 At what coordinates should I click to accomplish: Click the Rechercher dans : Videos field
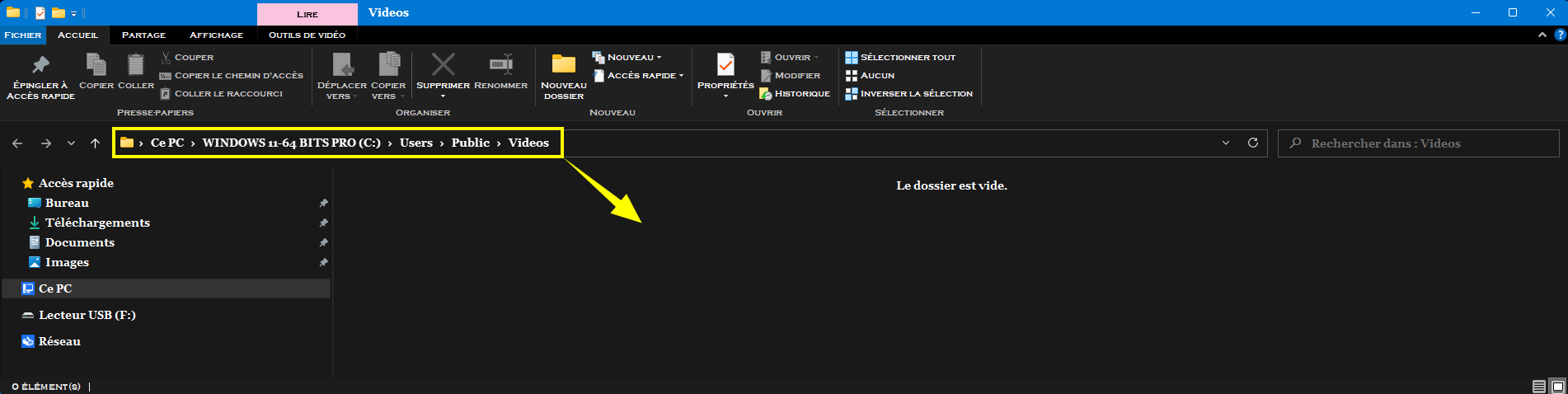pyautogui.click(x=1418, y=143)
